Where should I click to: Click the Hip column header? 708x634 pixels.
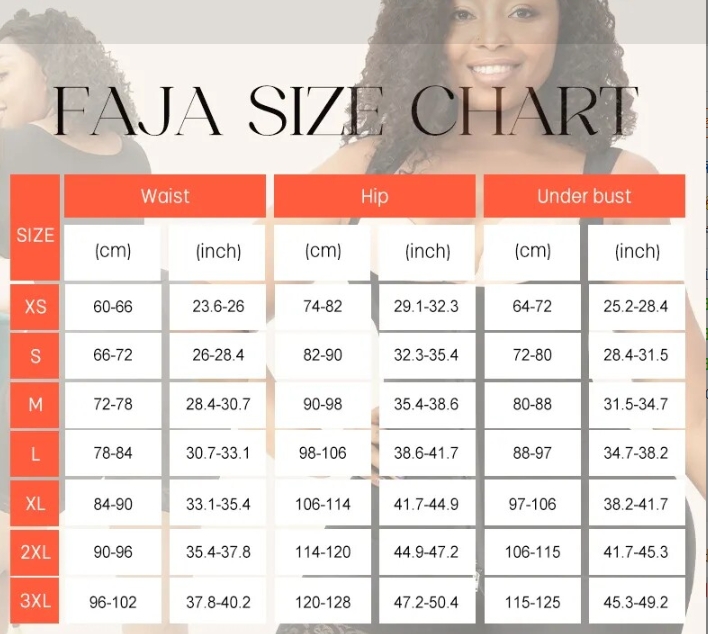(x=374, y=196)
